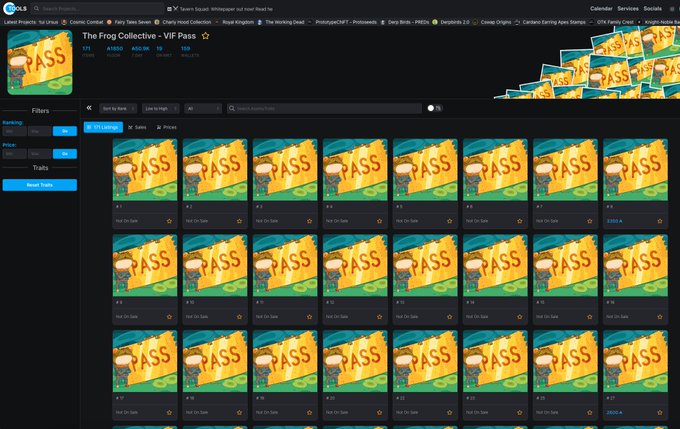Apply Price filter with Go button
680x429 pixels.
pos(65,154)
